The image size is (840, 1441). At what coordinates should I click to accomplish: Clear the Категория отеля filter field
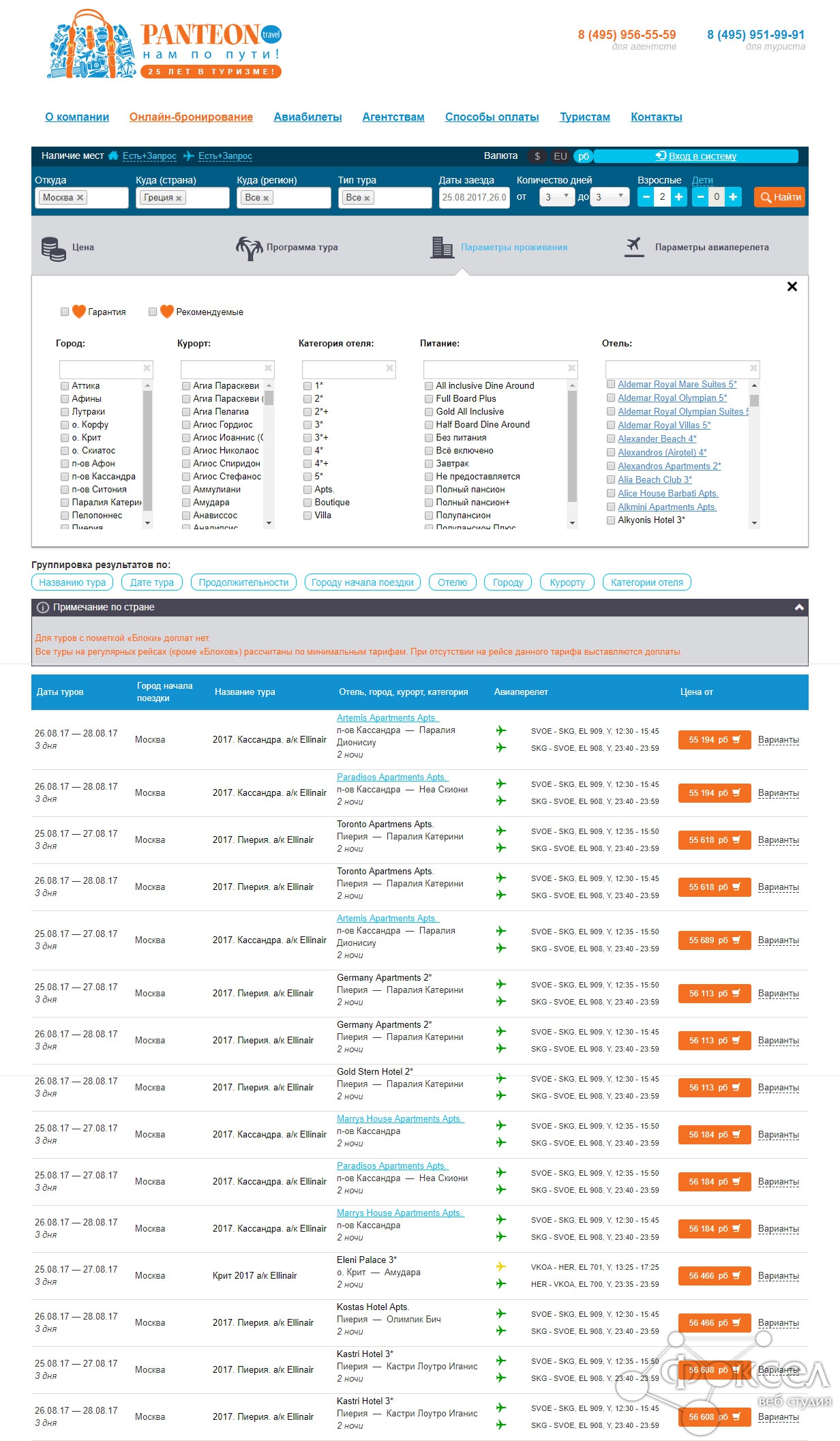point(389,368)
